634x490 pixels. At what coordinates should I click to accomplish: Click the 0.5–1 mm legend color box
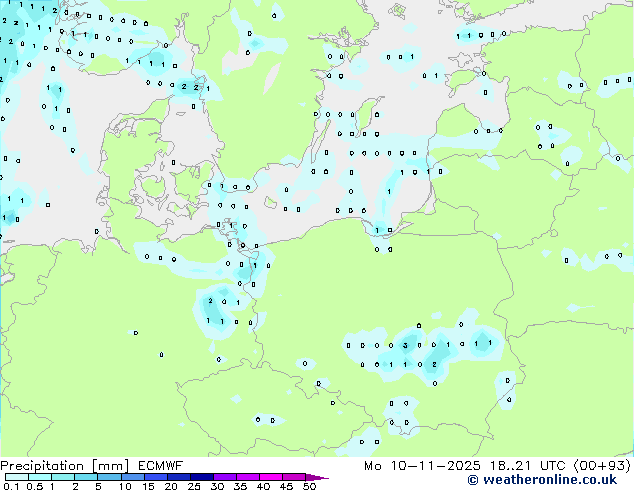click(x=40, y=477)
